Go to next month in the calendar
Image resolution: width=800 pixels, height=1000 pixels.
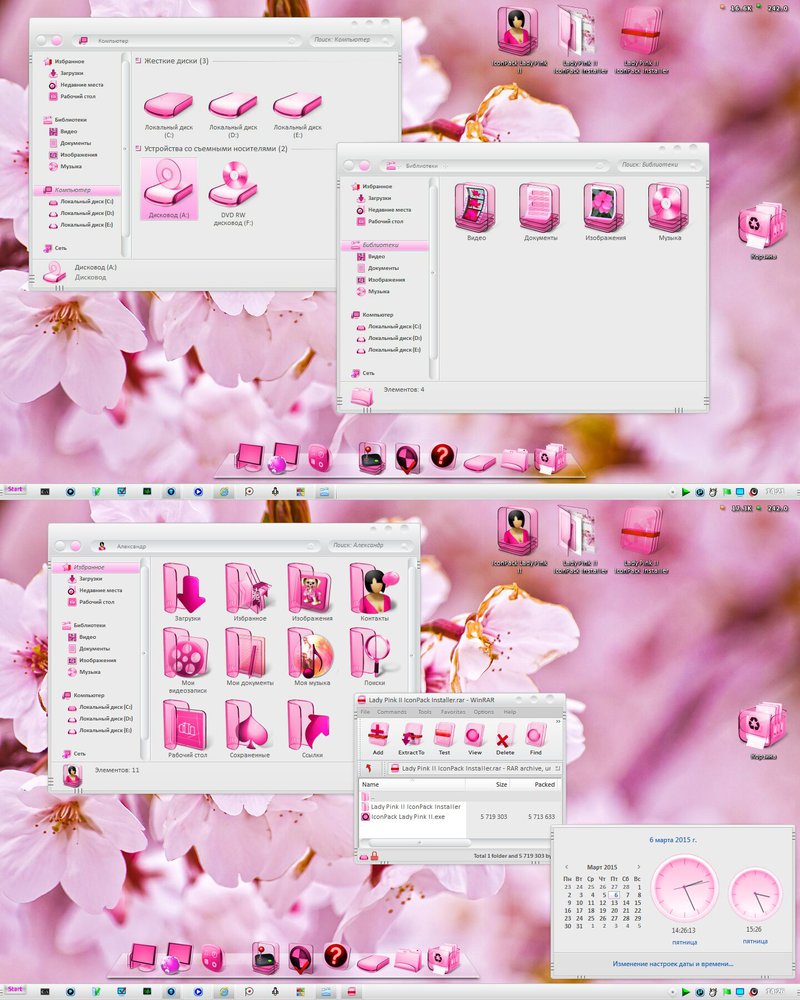tap(639, 866)
